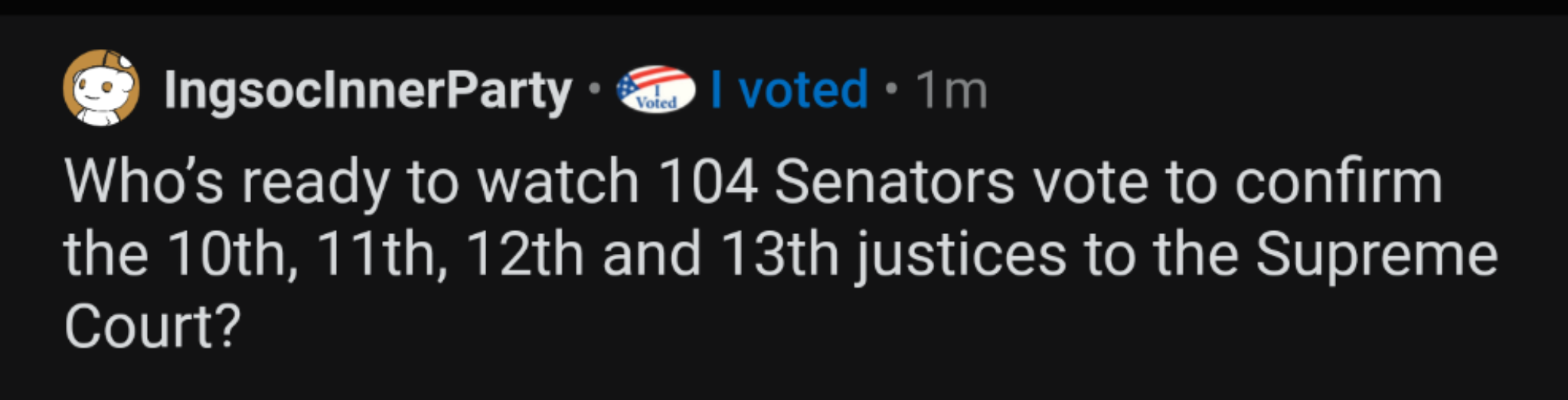1568x400 pixels.
Task: Select the blue I voted flair text
Action: click(x=789, y=89)
